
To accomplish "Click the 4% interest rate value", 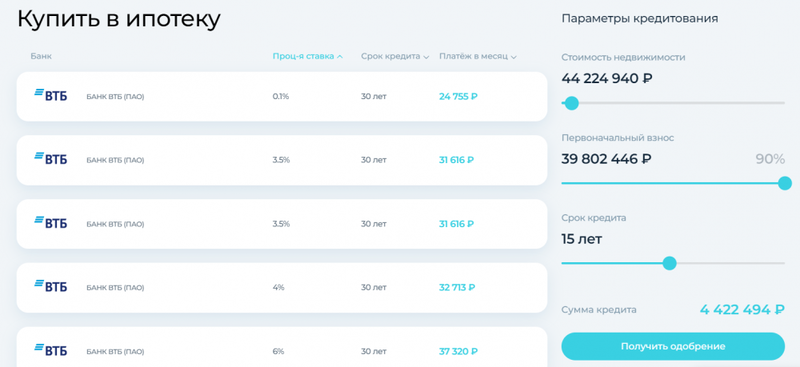I will click(278, 287).
